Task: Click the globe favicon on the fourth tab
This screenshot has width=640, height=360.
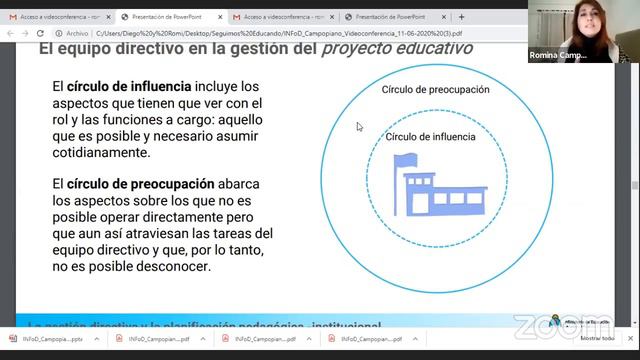Action: tap(348, 17)
